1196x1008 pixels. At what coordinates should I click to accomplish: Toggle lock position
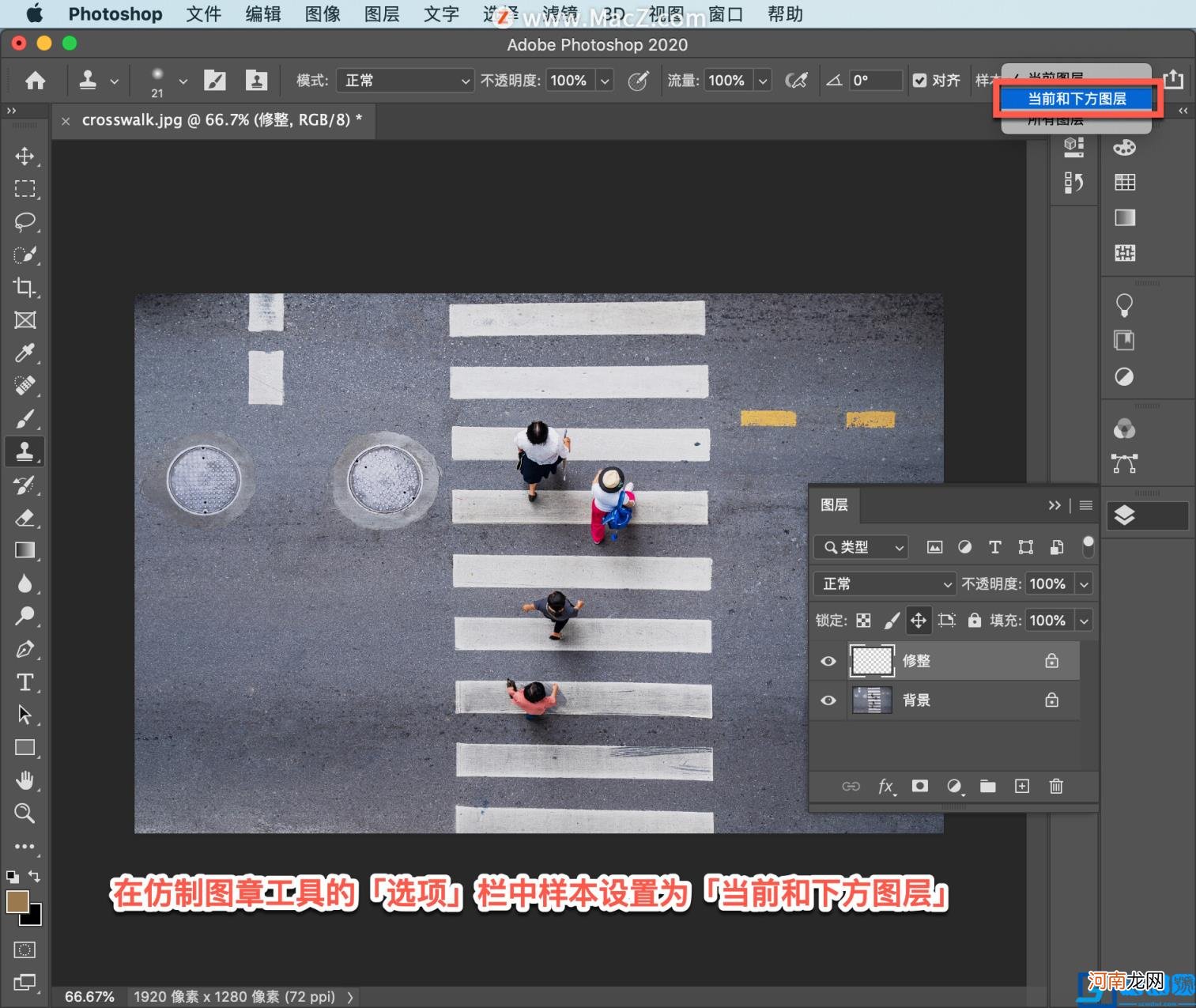coord(918,621)
